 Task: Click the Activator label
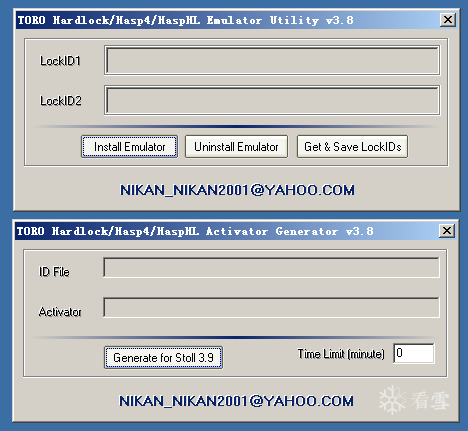[60, 312]
